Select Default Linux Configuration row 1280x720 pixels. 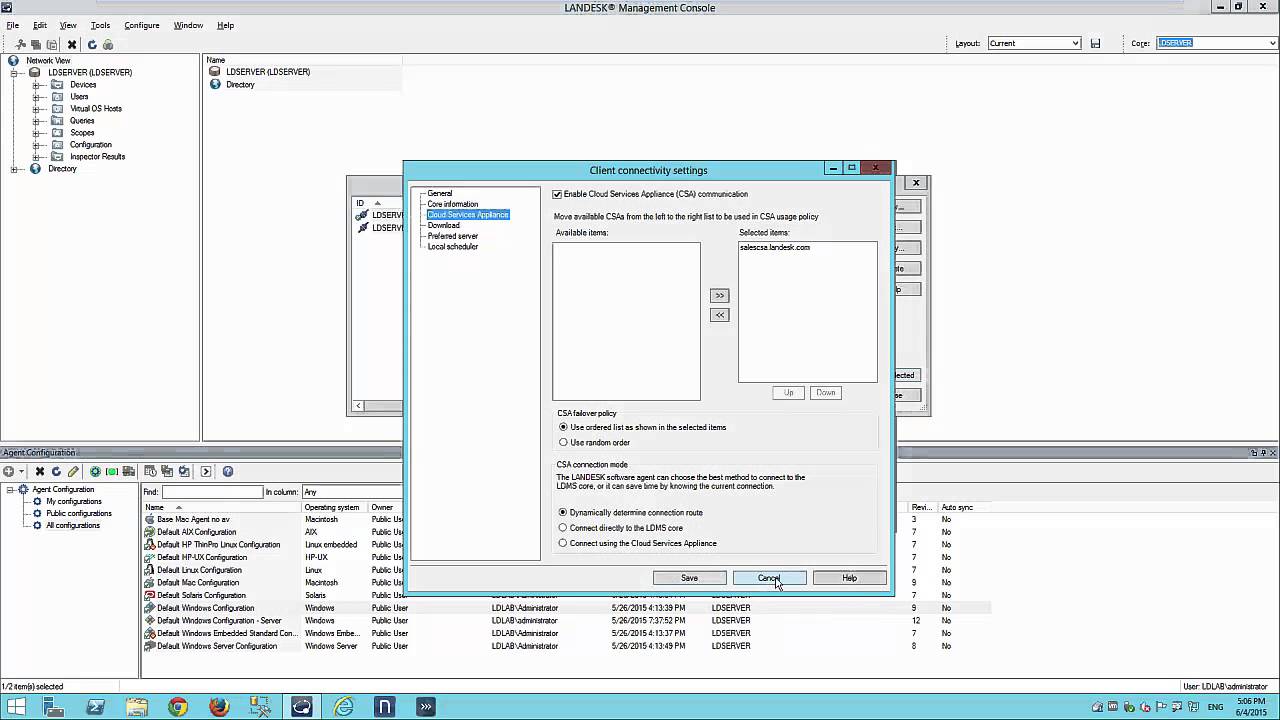(x=565, y=570)
